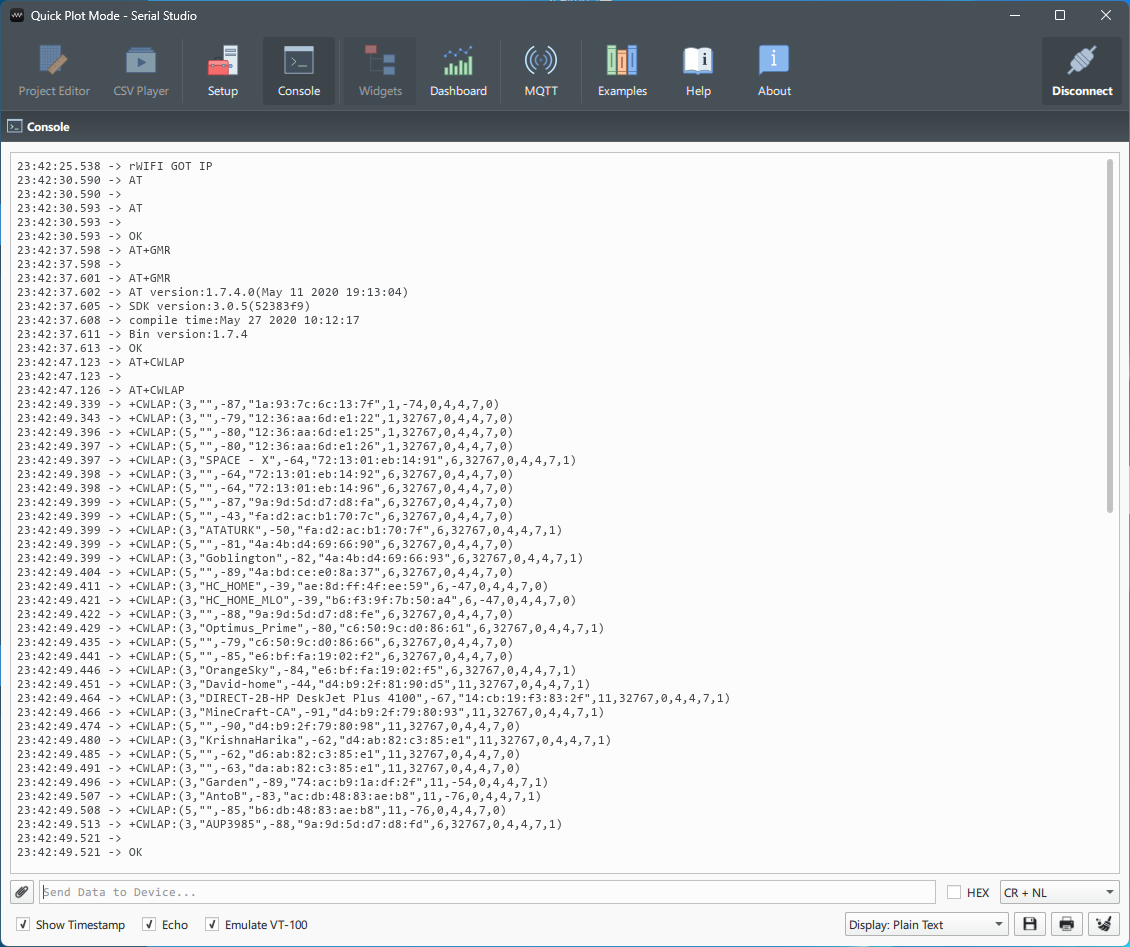
Task: Attach a file with paperclip icon
Action: point(22,892)
